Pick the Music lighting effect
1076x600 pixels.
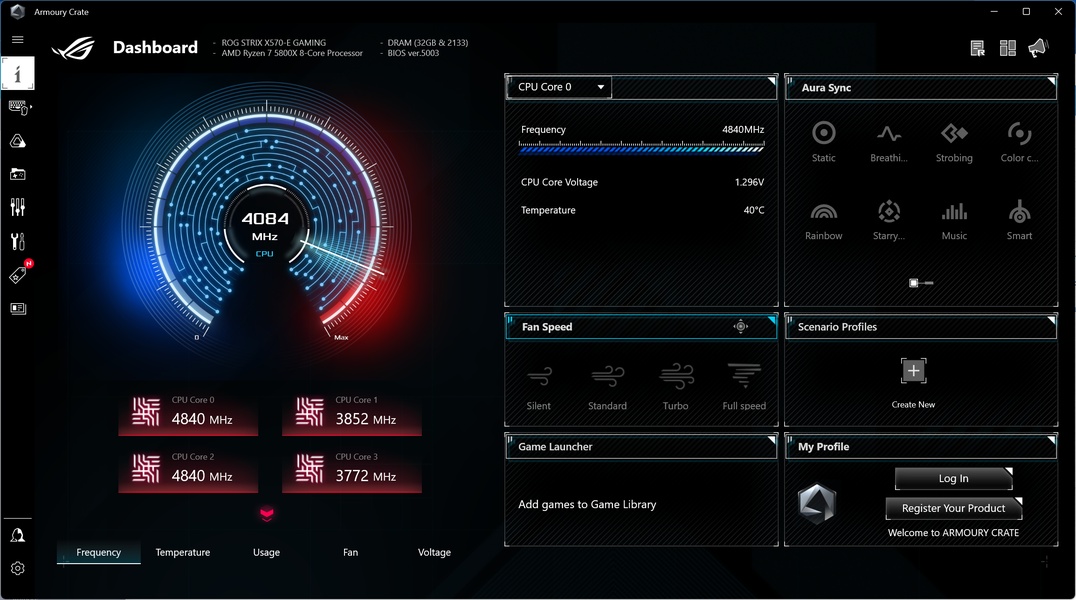[954, 220]
